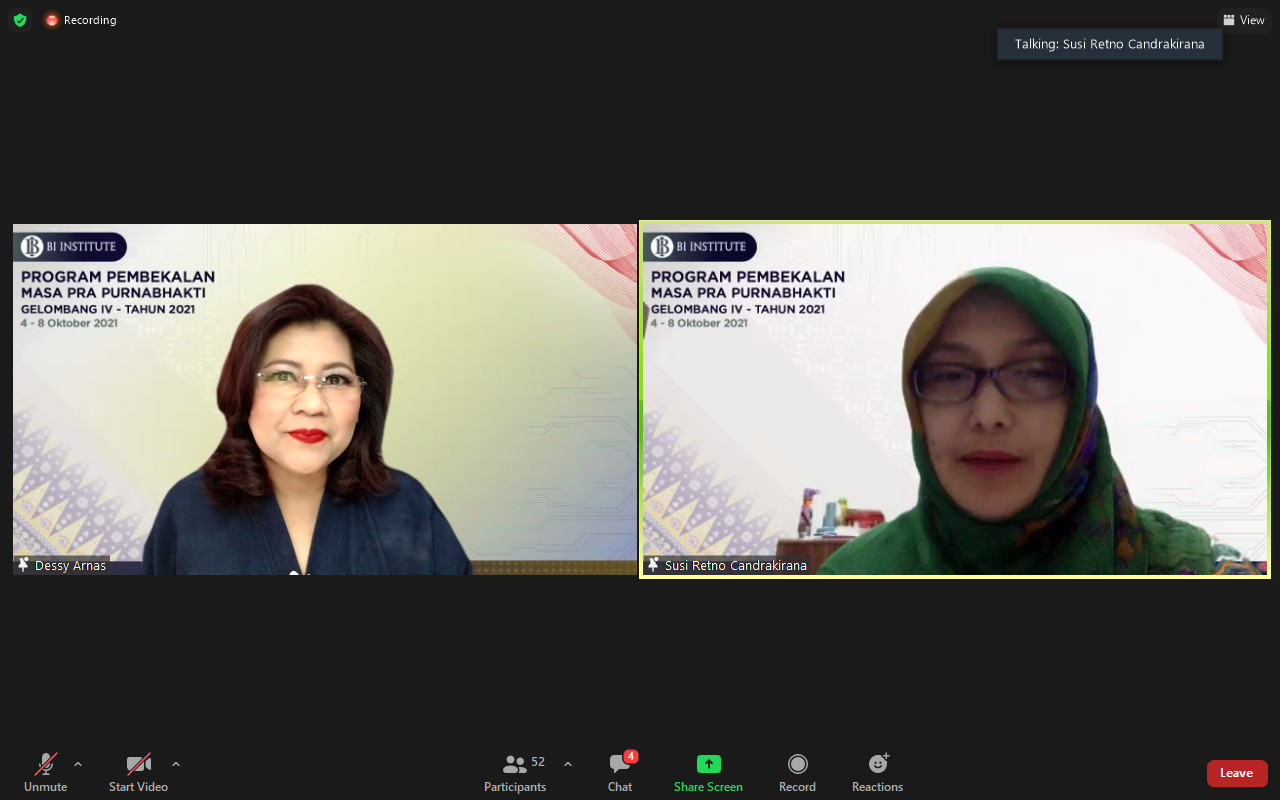
Task: Click the pin icon beside Susi Retno Candrakirana
Action: coord(653,565)
